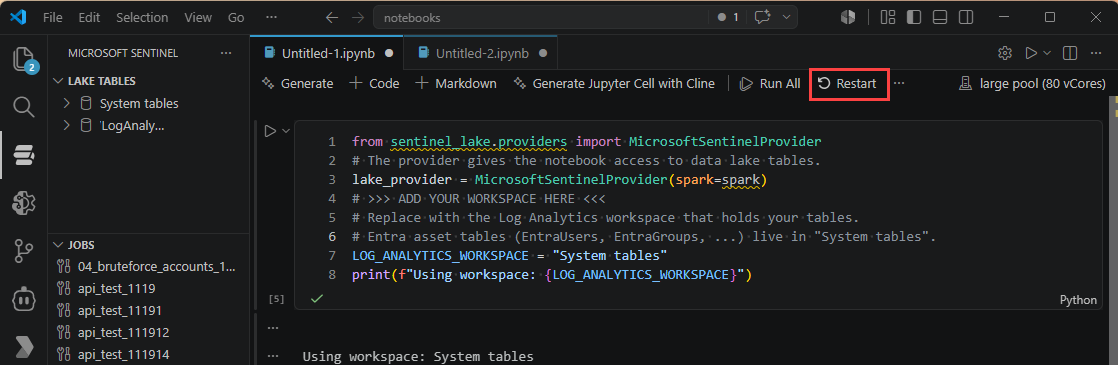Open the Source Control view icon
Screen dimensions: 1118x365
pos(24,251)
